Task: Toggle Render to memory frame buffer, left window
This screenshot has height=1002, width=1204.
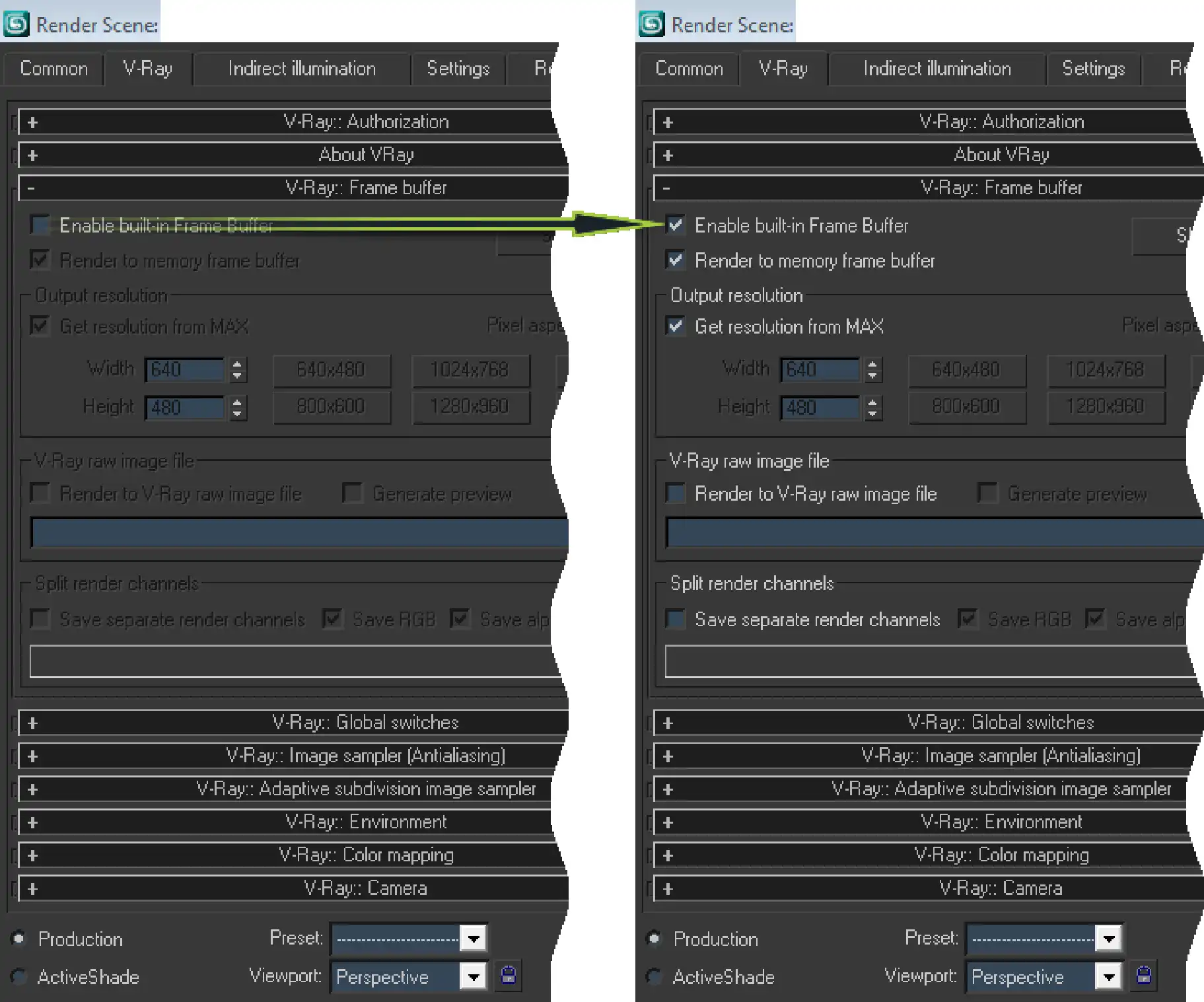Action: click(40, 260)
